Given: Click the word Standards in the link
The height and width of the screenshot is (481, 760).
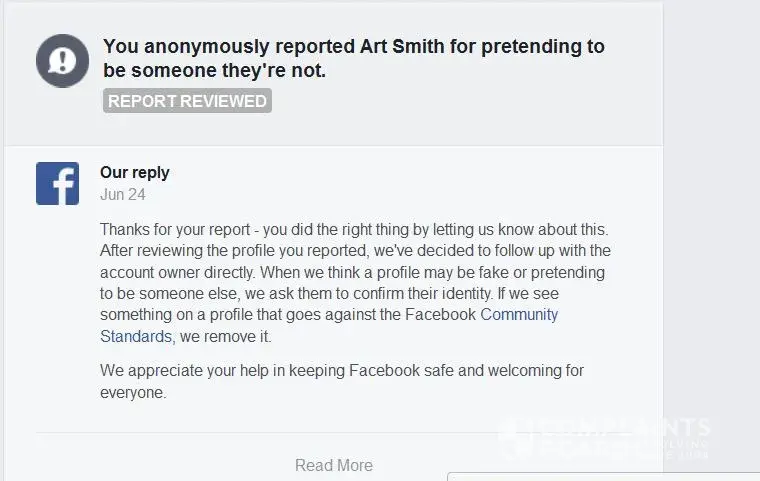Looking at the screenshot, I should tap(137, 336).
